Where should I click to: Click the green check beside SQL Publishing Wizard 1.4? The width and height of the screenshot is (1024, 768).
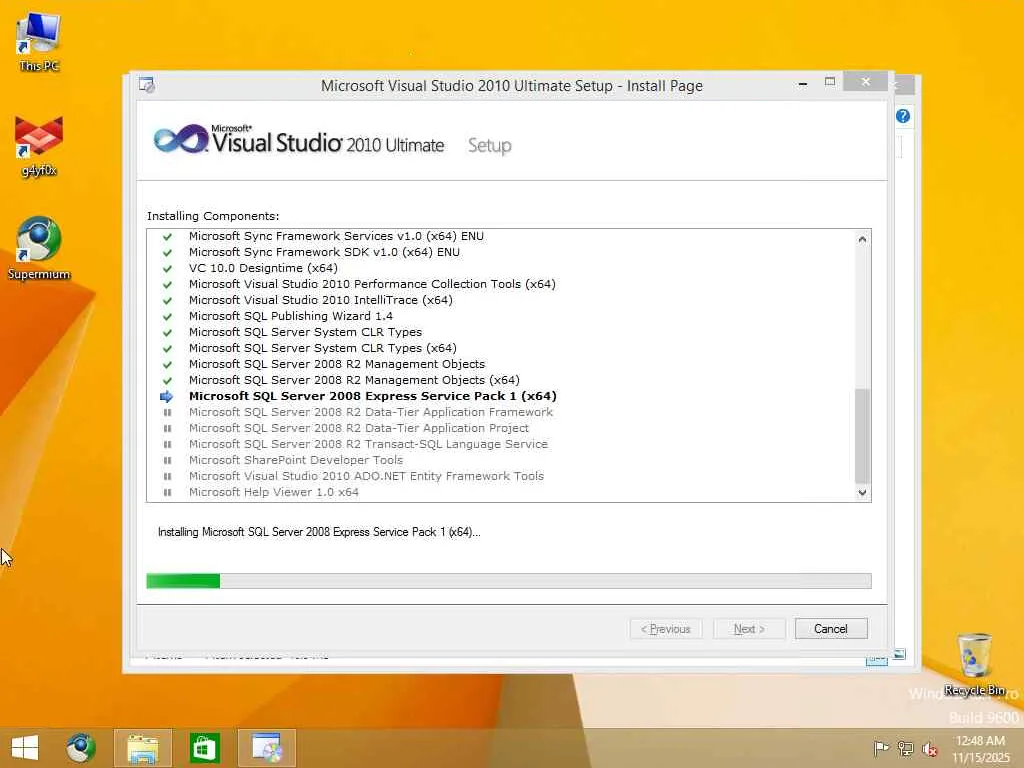(x=167, y=316)
